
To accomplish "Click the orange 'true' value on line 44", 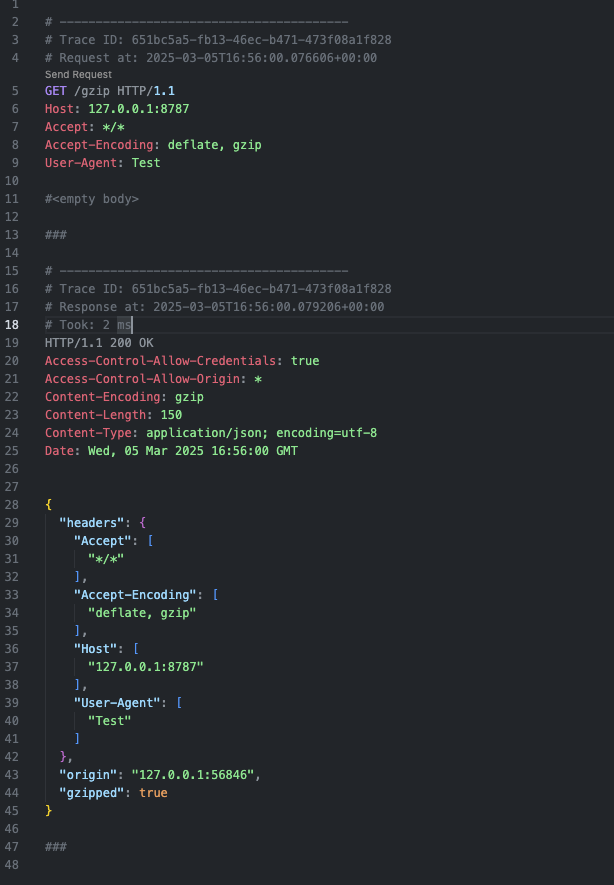I will coord(154,794).
